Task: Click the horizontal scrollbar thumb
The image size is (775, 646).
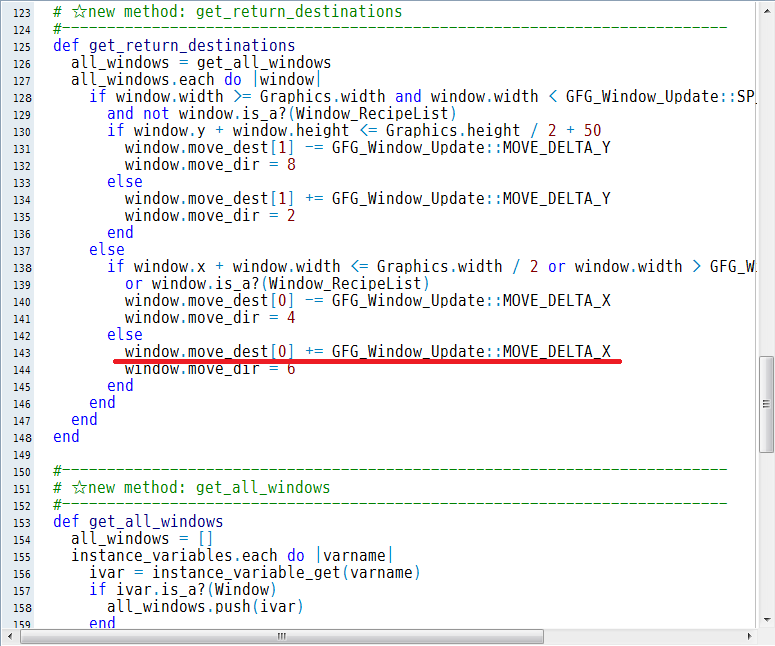Action: [282, 636]
